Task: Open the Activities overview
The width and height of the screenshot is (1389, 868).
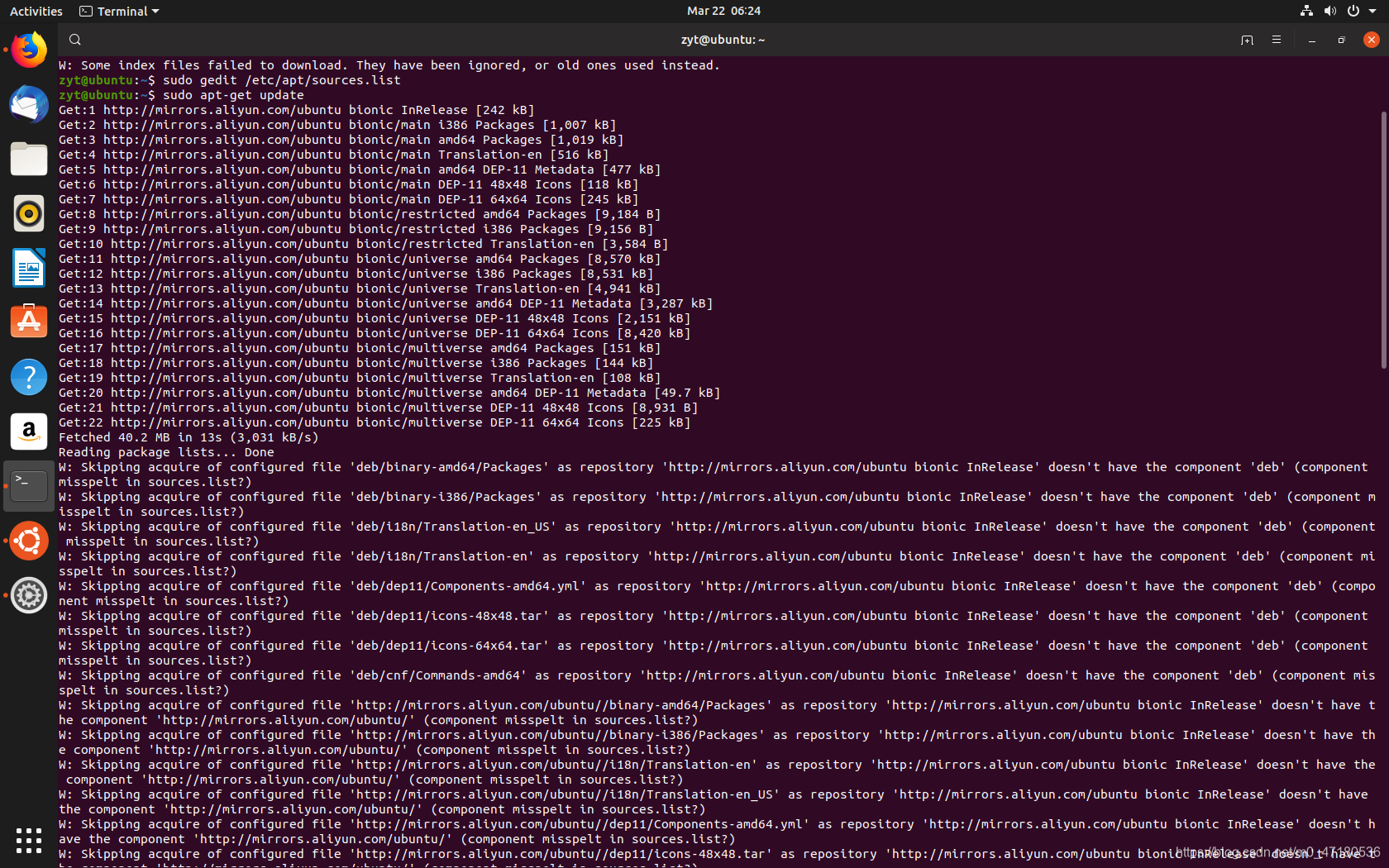Action: [36, 12]
